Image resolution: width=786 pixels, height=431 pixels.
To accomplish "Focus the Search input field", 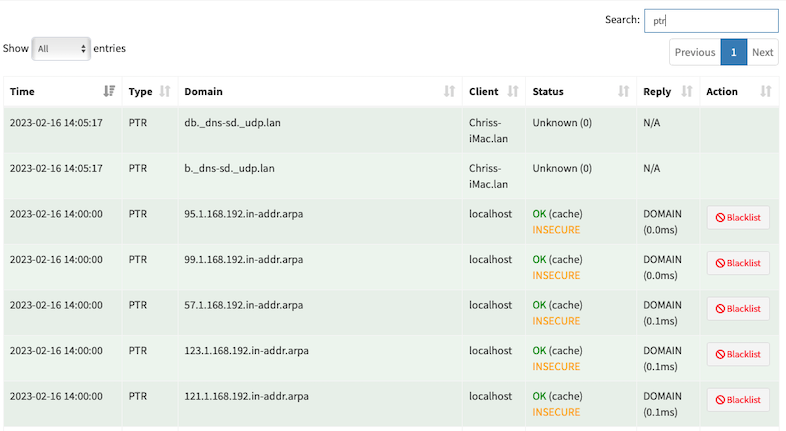I will click(x=711, y=21).
